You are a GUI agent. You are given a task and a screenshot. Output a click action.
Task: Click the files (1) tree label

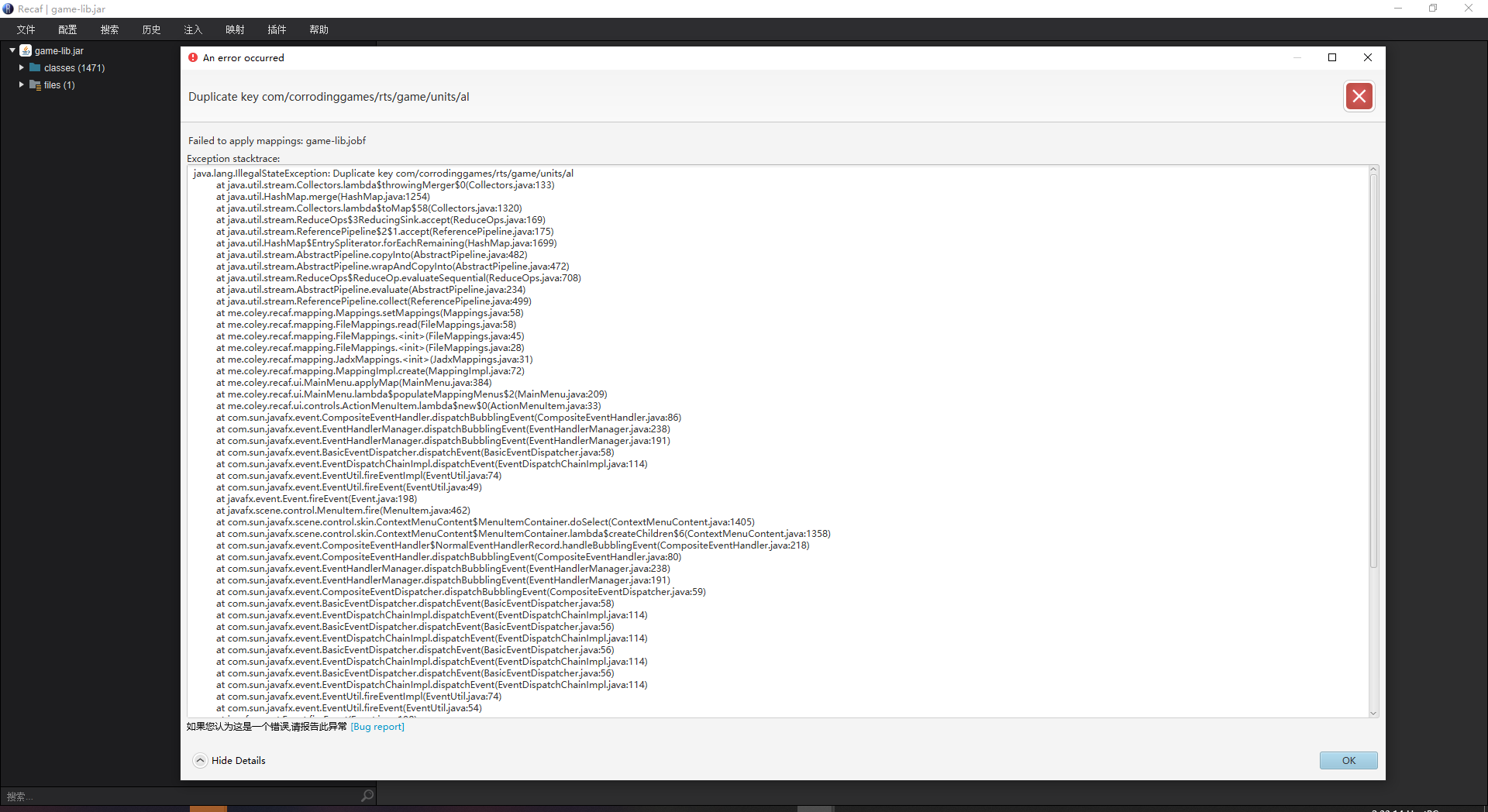60,85
